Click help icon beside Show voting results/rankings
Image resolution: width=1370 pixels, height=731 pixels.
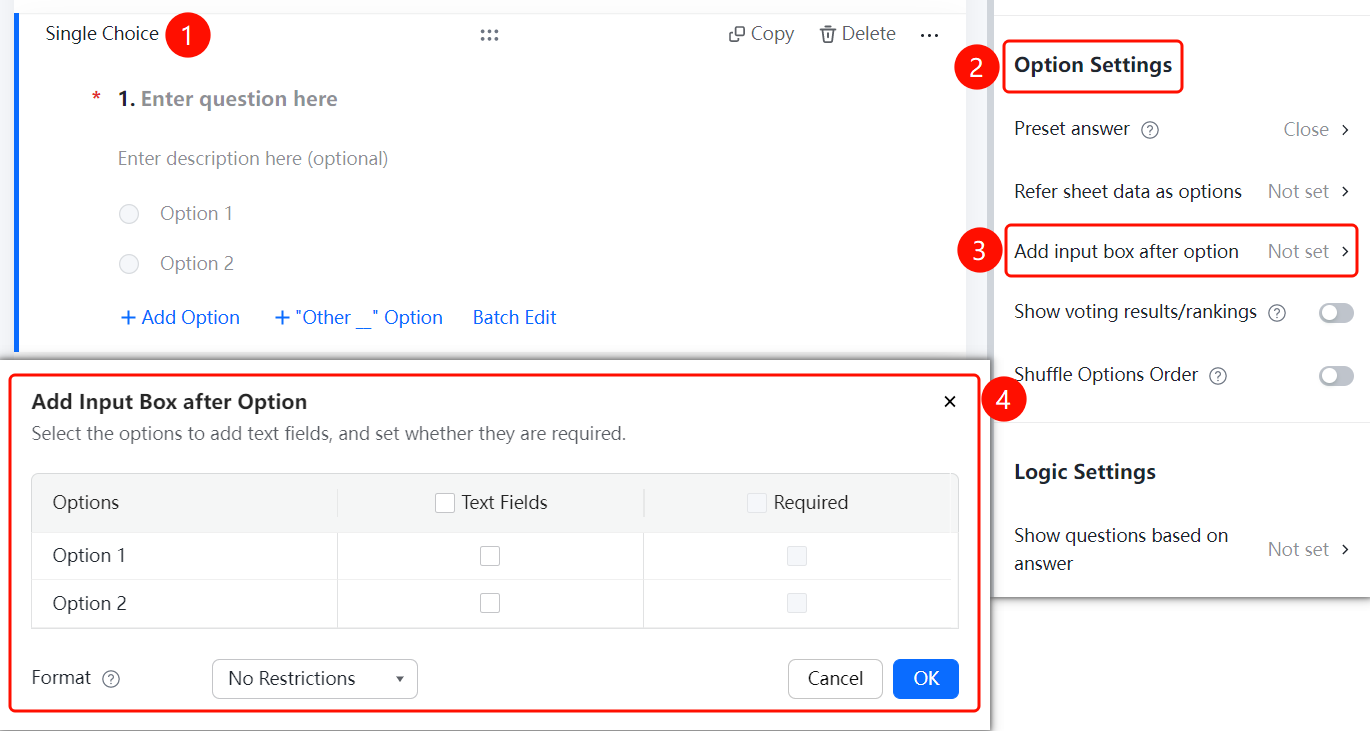pyautogui.click(x=1277, y=313)
